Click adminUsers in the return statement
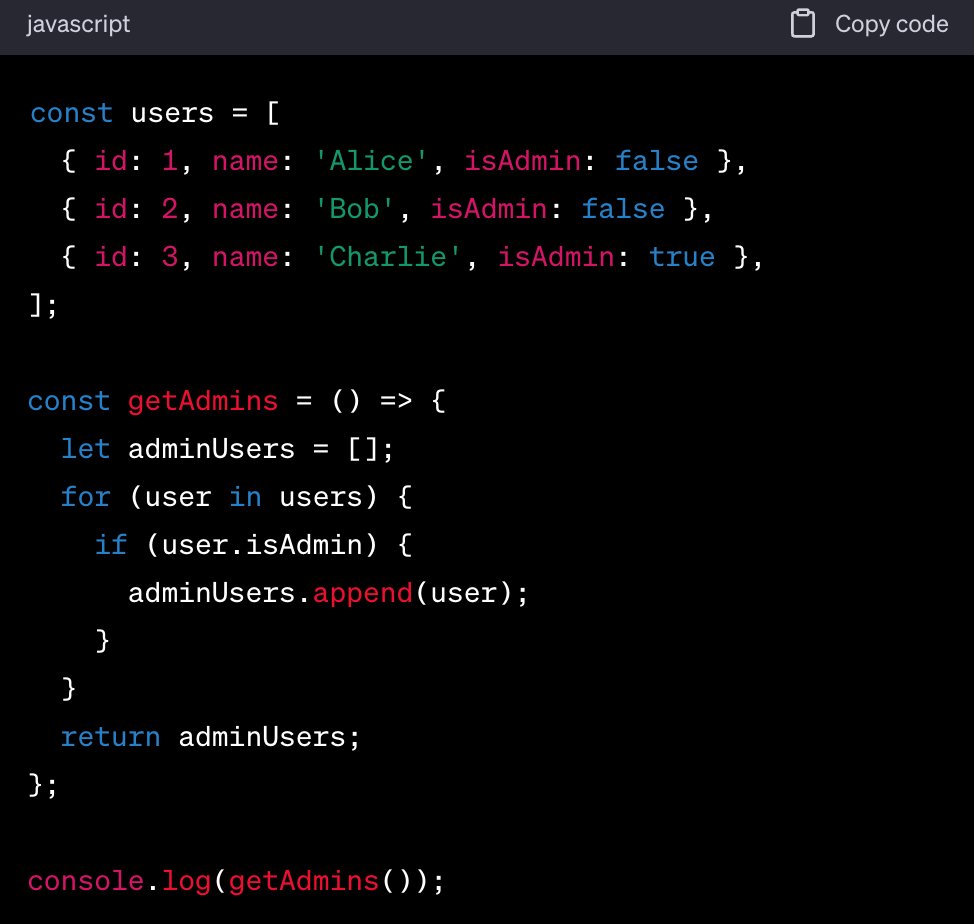This screenshot has width=974, height=924. coord(262,737)
